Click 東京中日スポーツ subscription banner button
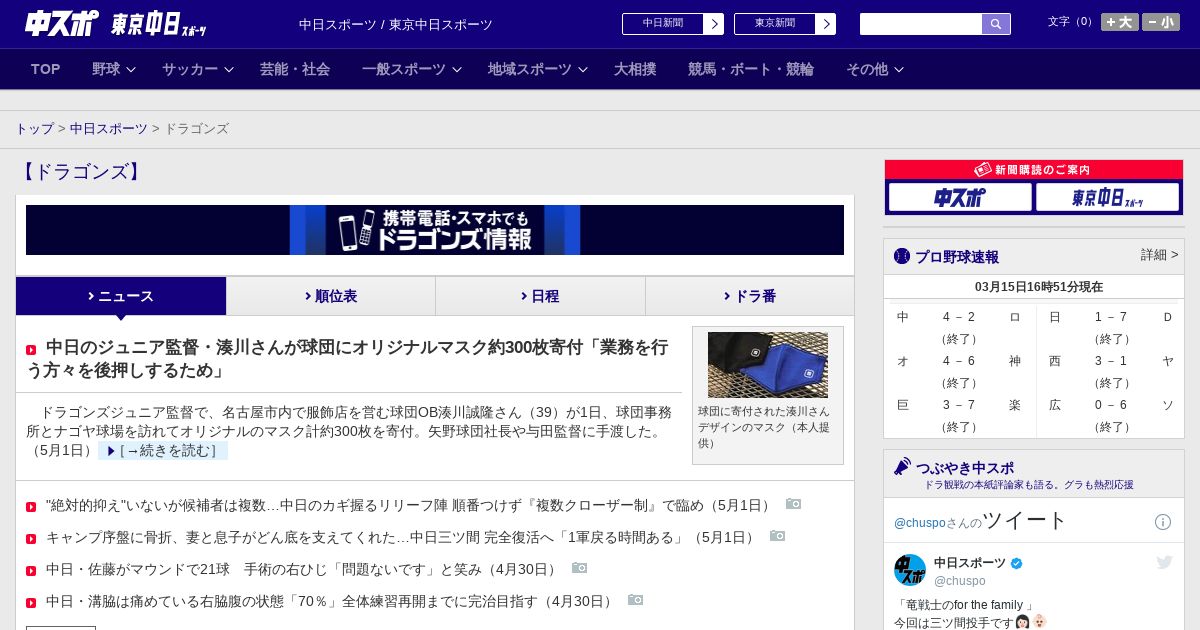Viewport: 1200px width, 630px height. coord(1107,198)
